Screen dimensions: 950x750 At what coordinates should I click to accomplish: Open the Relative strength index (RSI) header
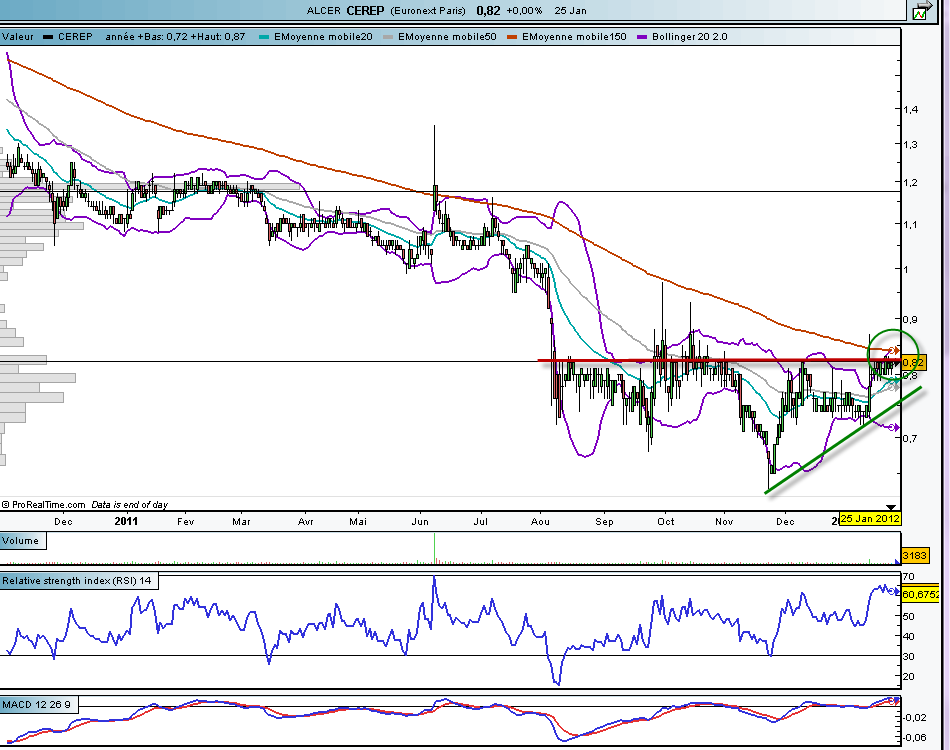(77, 580)
